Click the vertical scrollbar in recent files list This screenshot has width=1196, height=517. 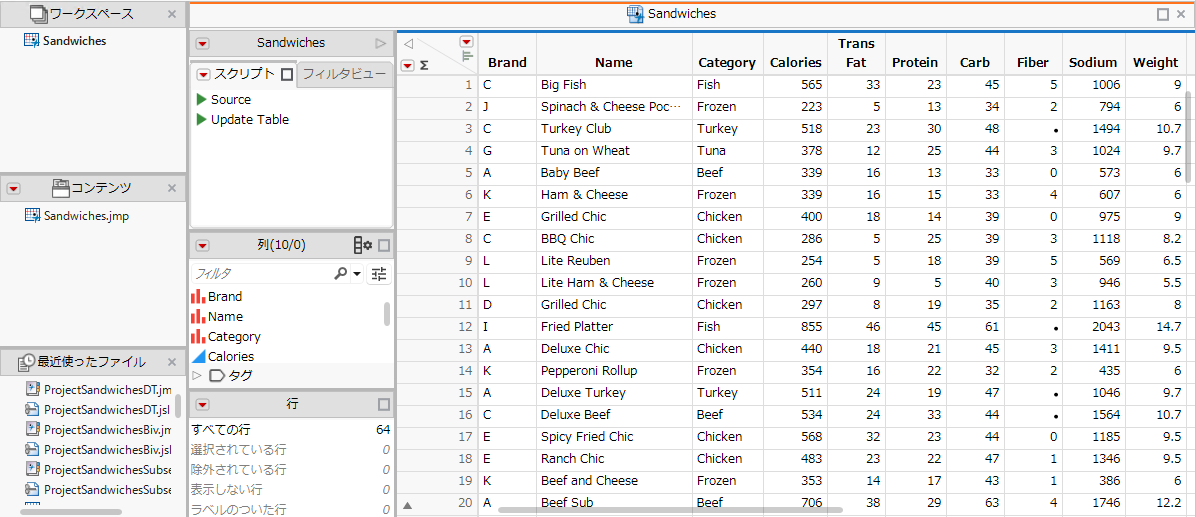point(178,404)
